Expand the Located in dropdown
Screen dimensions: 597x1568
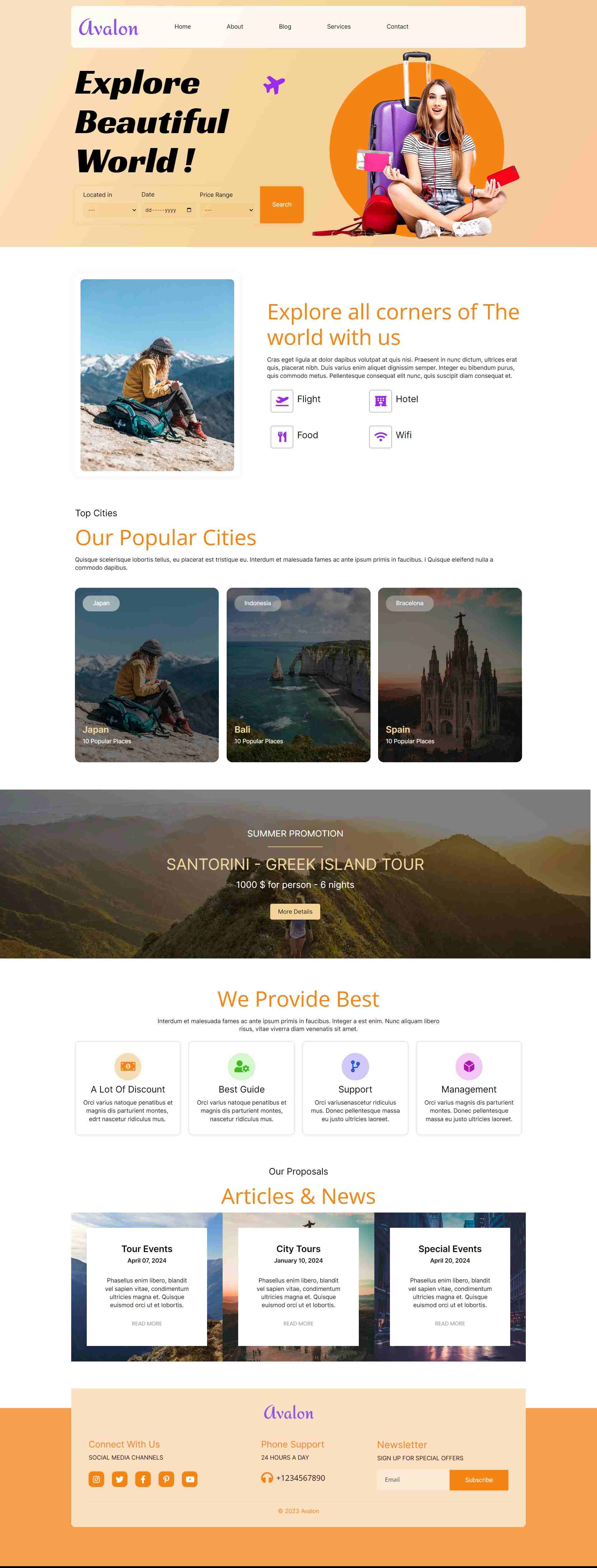point(110,210)
